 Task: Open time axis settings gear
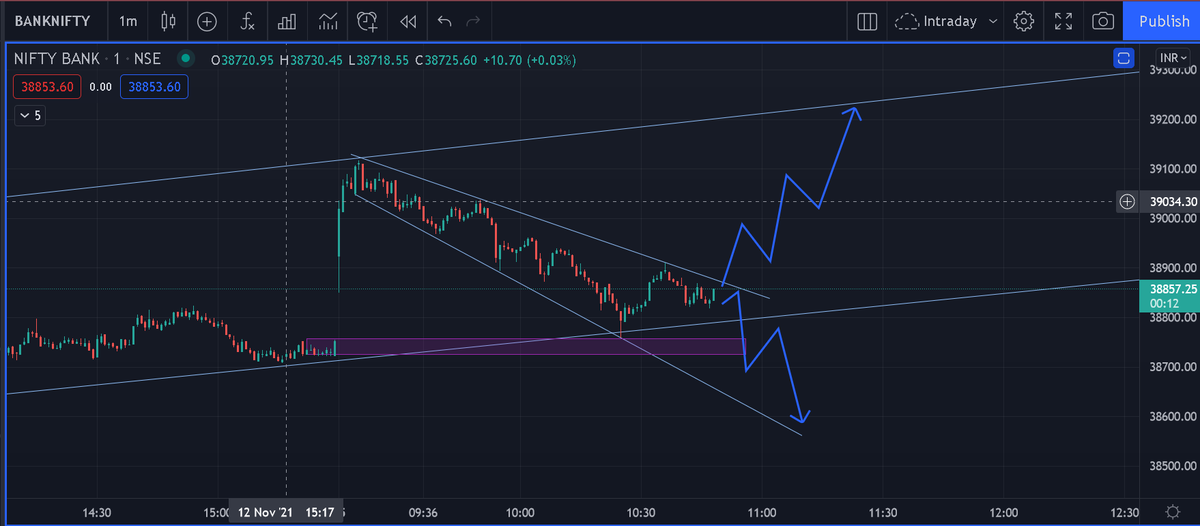(x=1172, y=511)
